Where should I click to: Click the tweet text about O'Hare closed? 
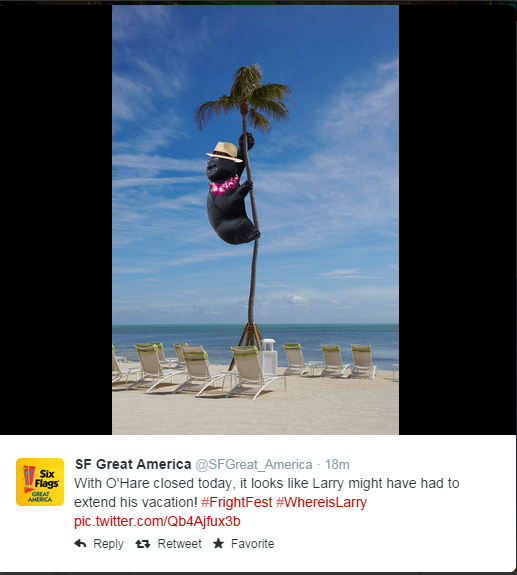[x=267, y=492]
